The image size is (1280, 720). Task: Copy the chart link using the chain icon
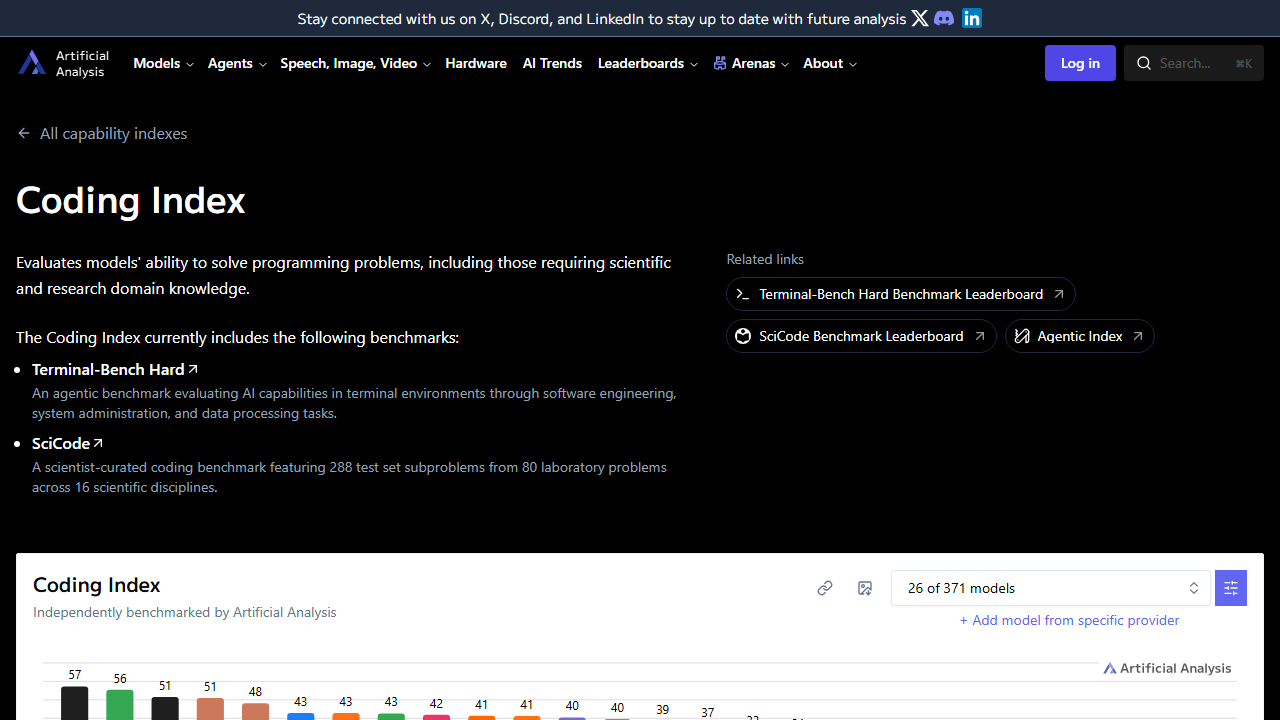(x=825, y=588)
